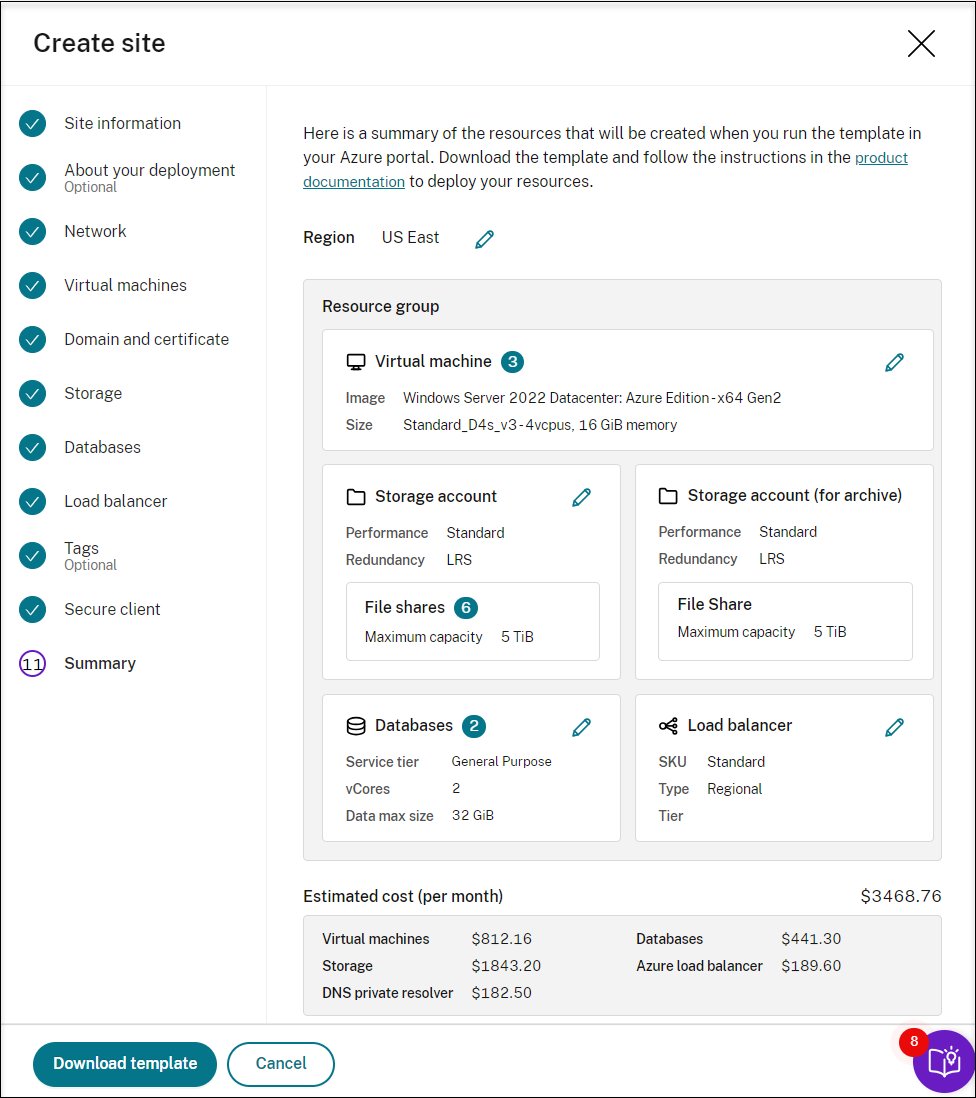Edit the Storage account using the pencil icon
The image size is (976, 1098).
pos(581,496)
